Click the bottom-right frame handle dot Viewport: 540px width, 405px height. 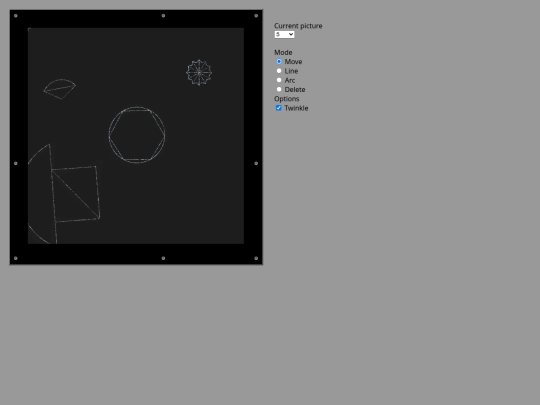[256, 258]
